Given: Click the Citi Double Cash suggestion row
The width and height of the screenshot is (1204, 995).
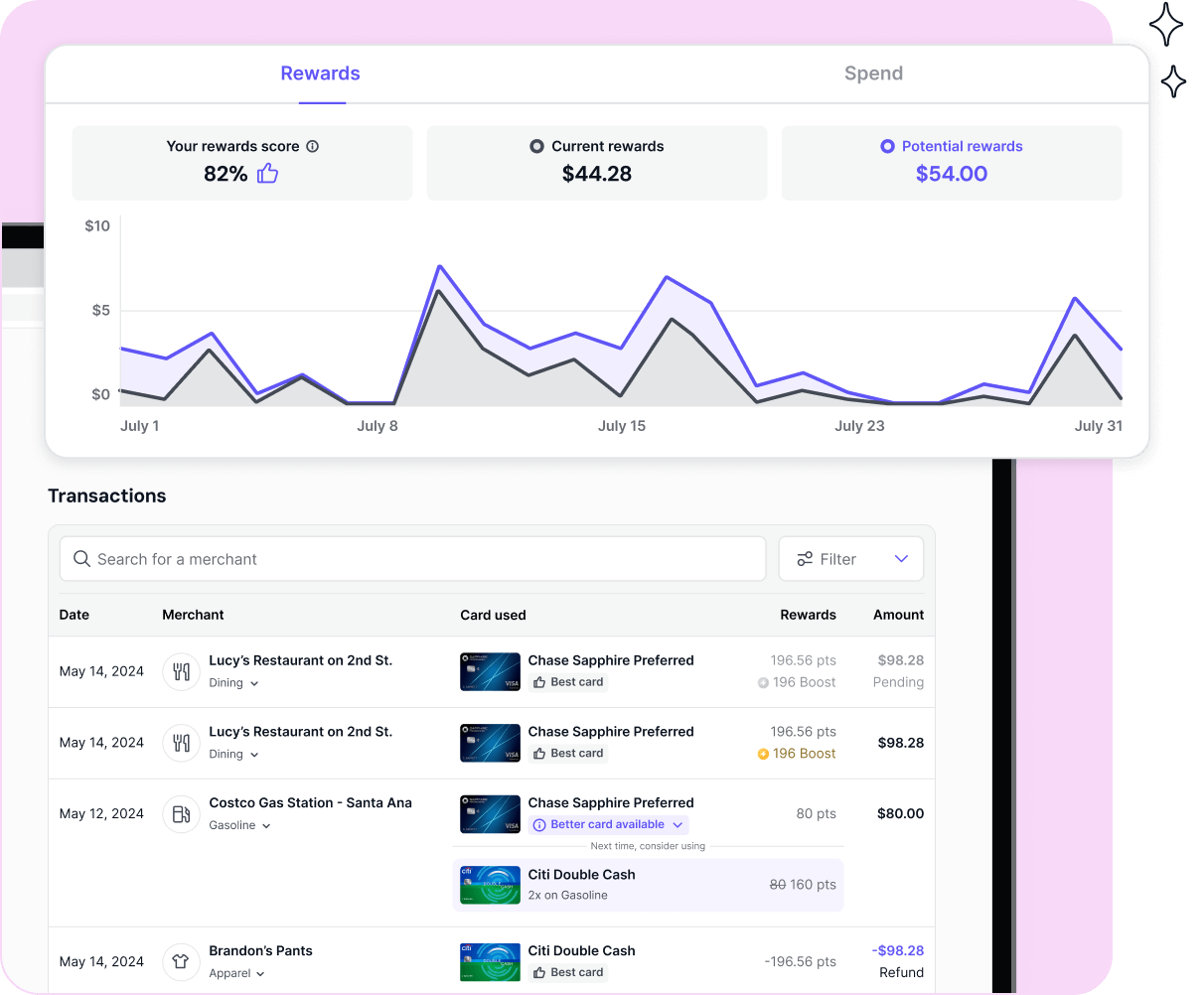Looking at the screenshot, I should (x=648, y=884).
